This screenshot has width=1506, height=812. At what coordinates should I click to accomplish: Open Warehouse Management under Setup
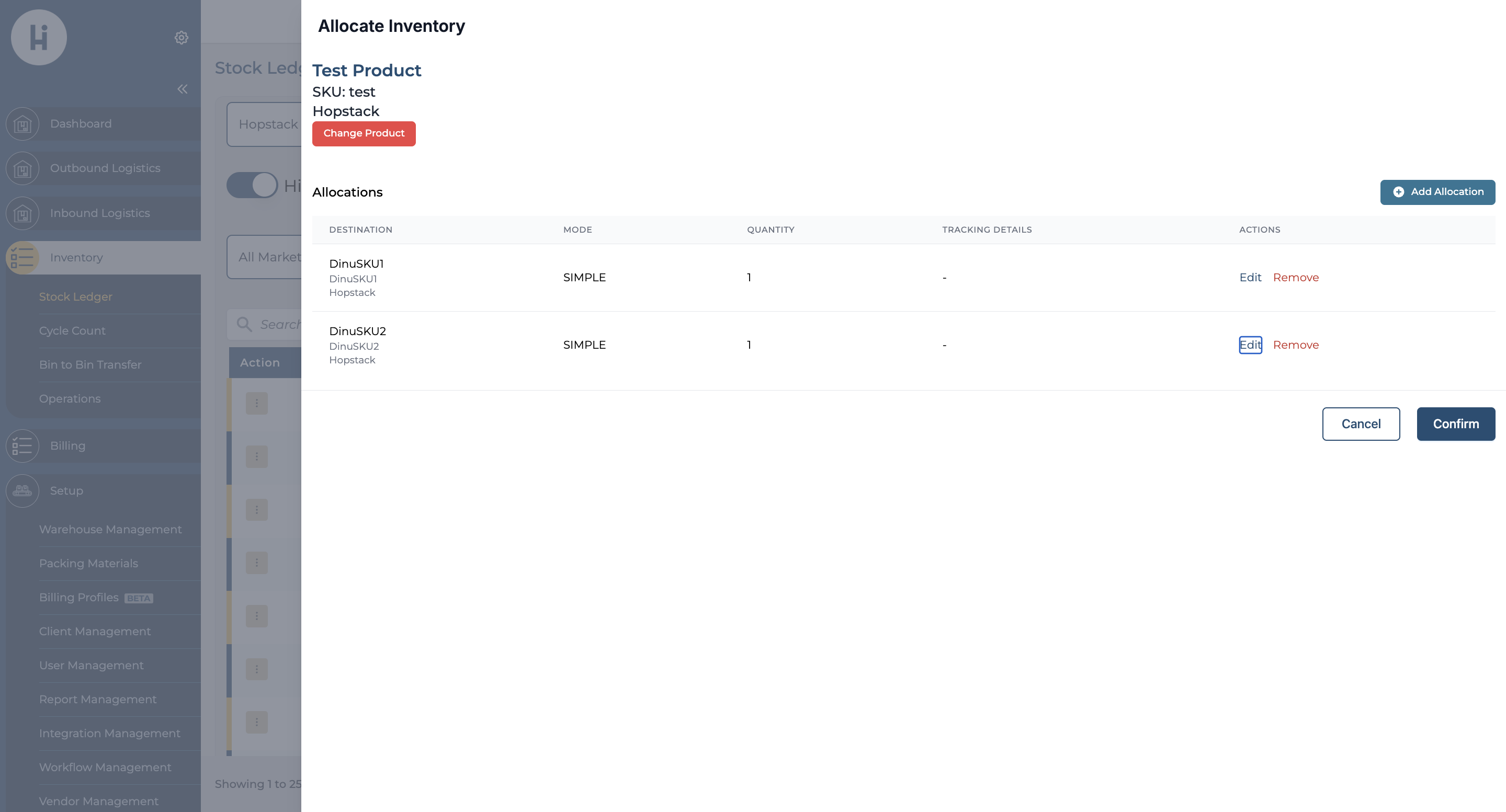(110, 529)
